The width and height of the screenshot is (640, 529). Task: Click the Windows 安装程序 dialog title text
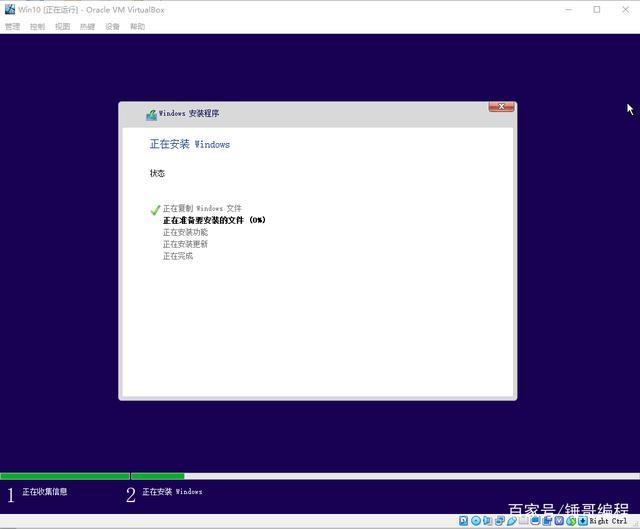[x=189, y=113]
